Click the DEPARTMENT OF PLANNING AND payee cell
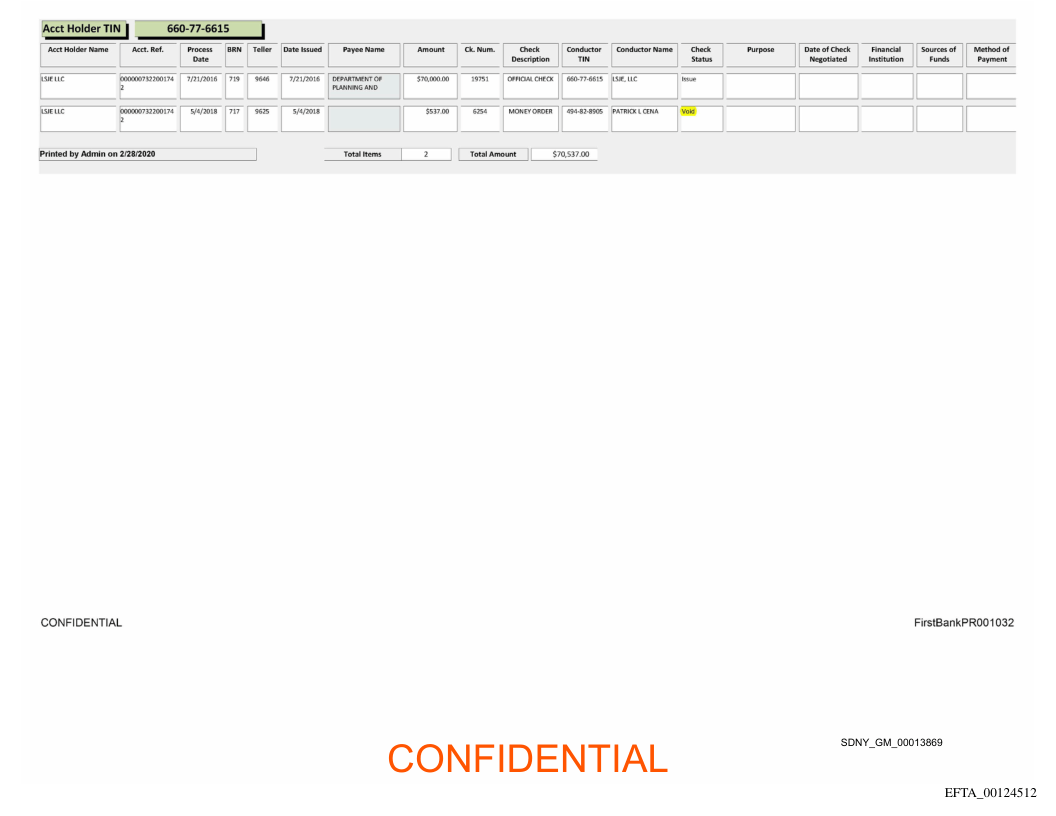The image size is (1056, 816). pyautogui.click(x=363, y=83)
